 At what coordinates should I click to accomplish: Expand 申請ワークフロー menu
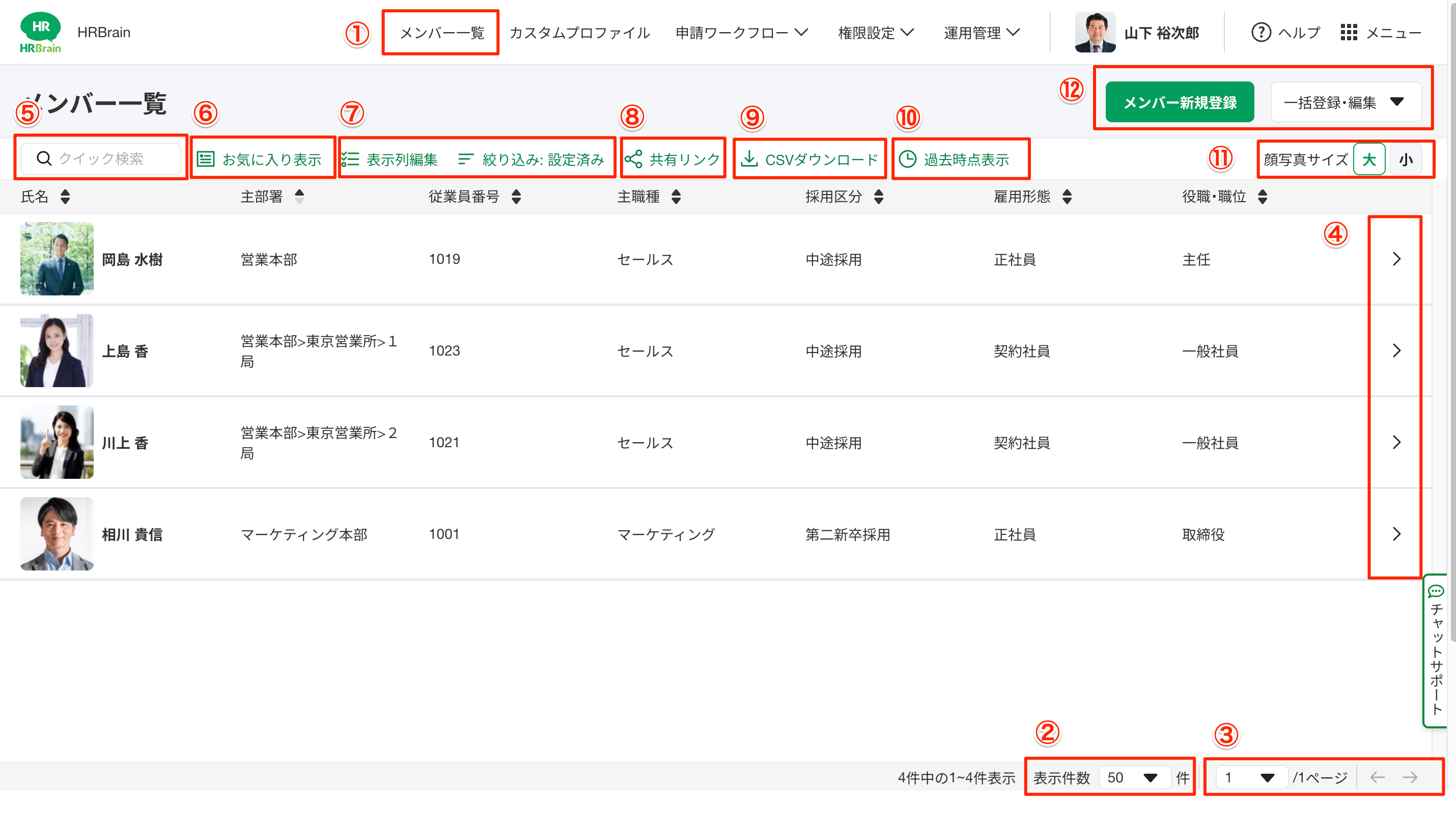742,33
